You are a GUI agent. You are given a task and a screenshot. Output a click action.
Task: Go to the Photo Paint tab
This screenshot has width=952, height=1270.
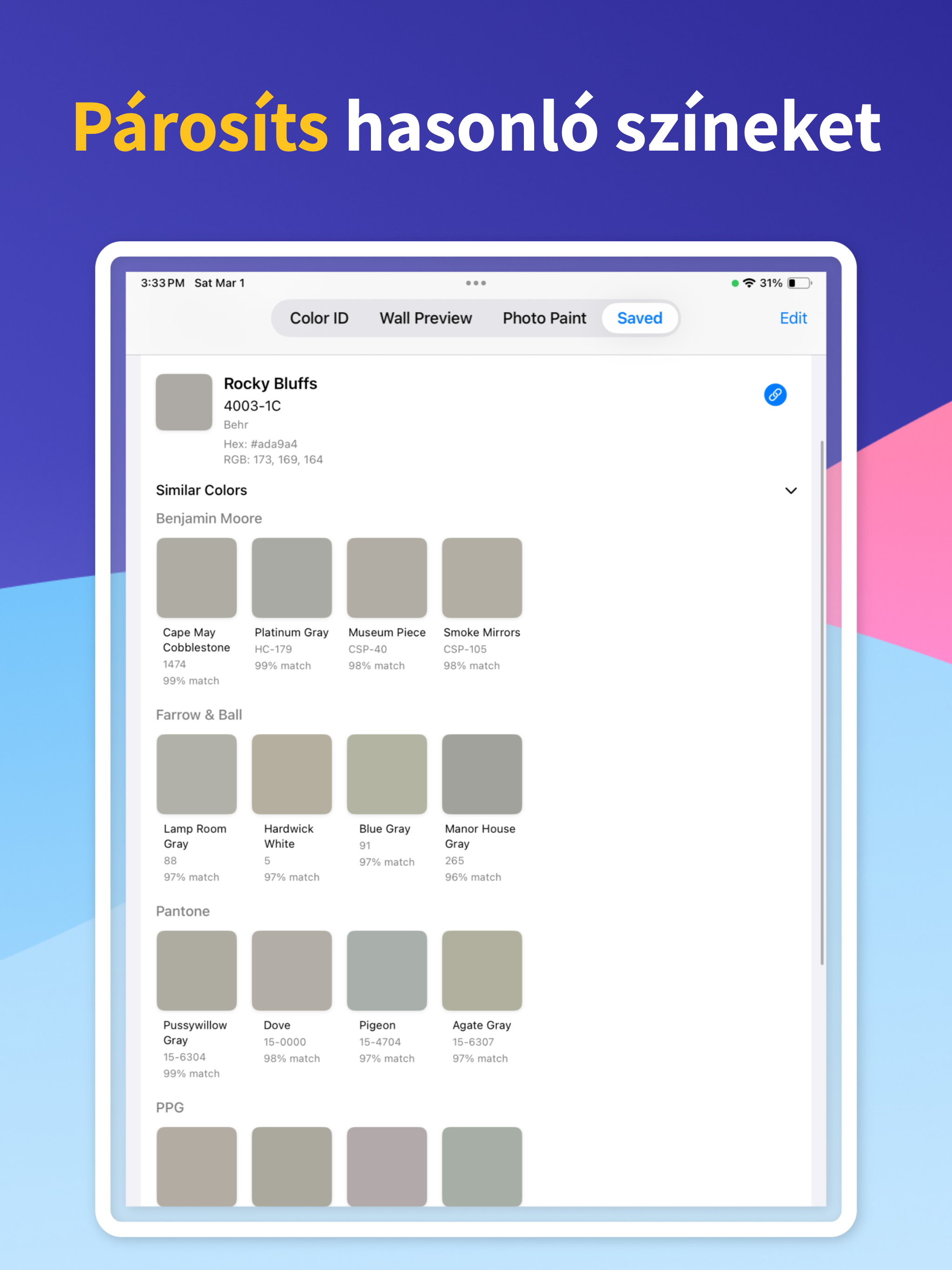(544, 318)
